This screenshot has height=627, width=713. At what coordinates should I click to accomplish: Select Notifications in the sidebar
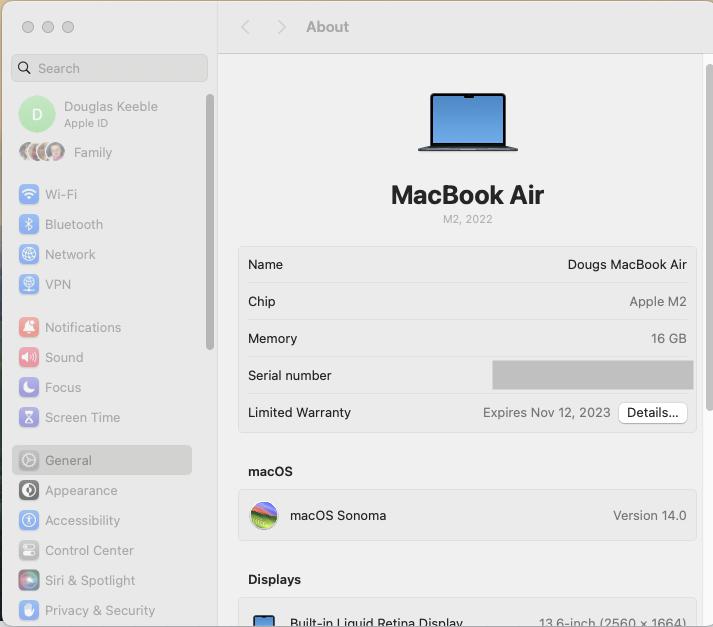pyautogui.click(x=83, y=327)
